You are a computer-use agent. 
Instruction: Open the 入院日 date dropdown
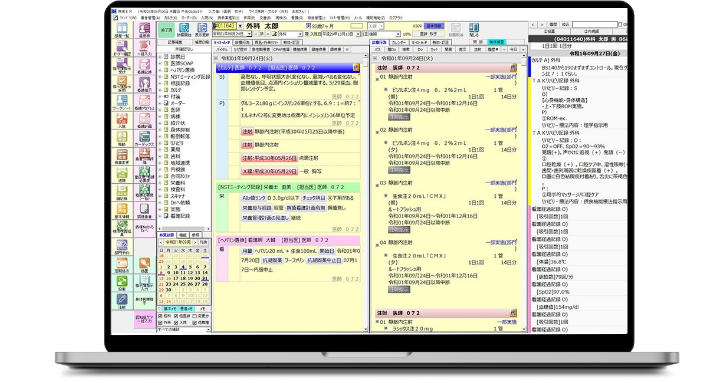[358, 34]
